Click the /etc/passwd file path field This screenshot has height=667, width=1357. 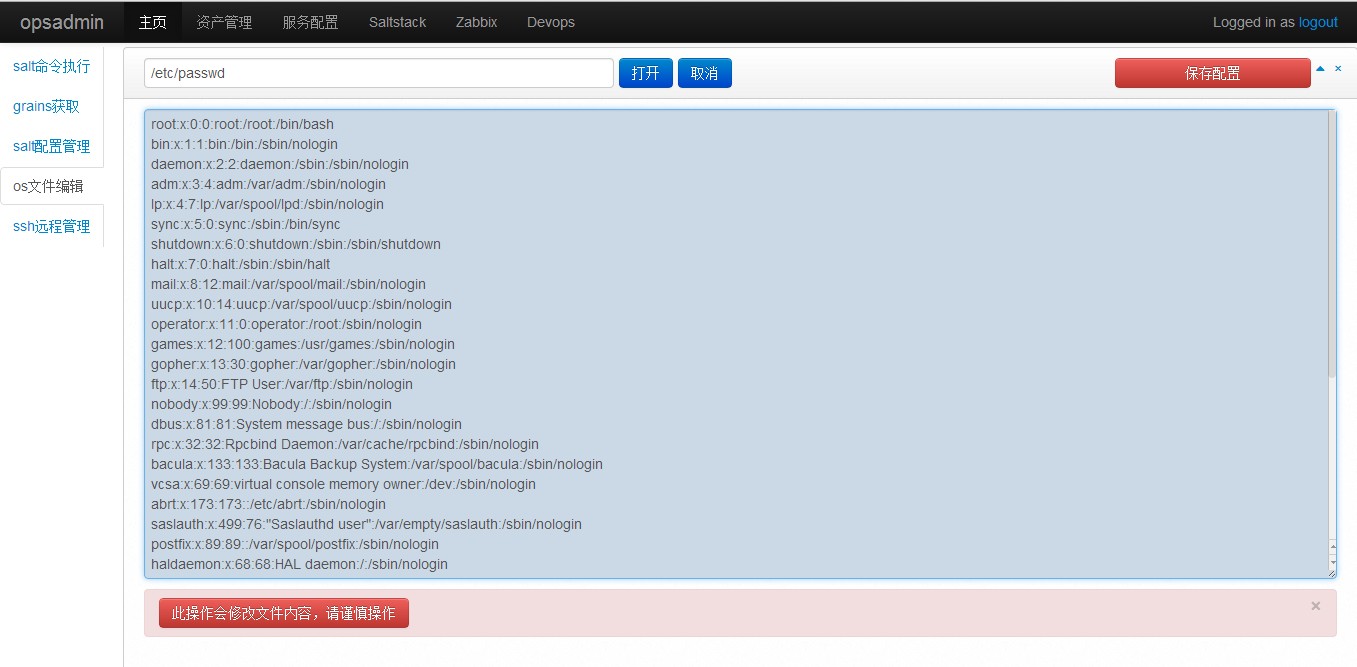379,73
